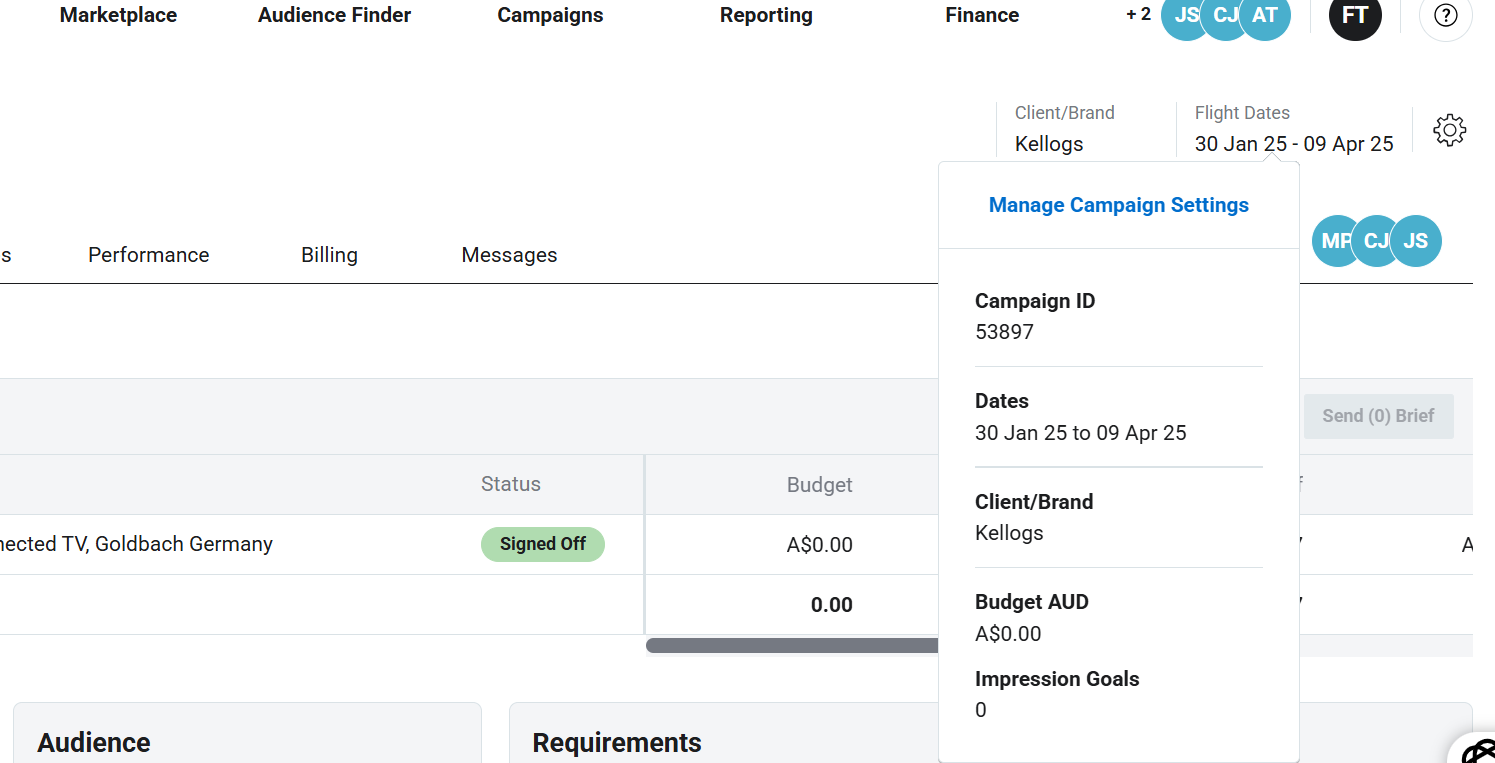Click the +2 additional users indicator
The width and height of the screenshot is (1495, 763).
[x=1138, y=15]
